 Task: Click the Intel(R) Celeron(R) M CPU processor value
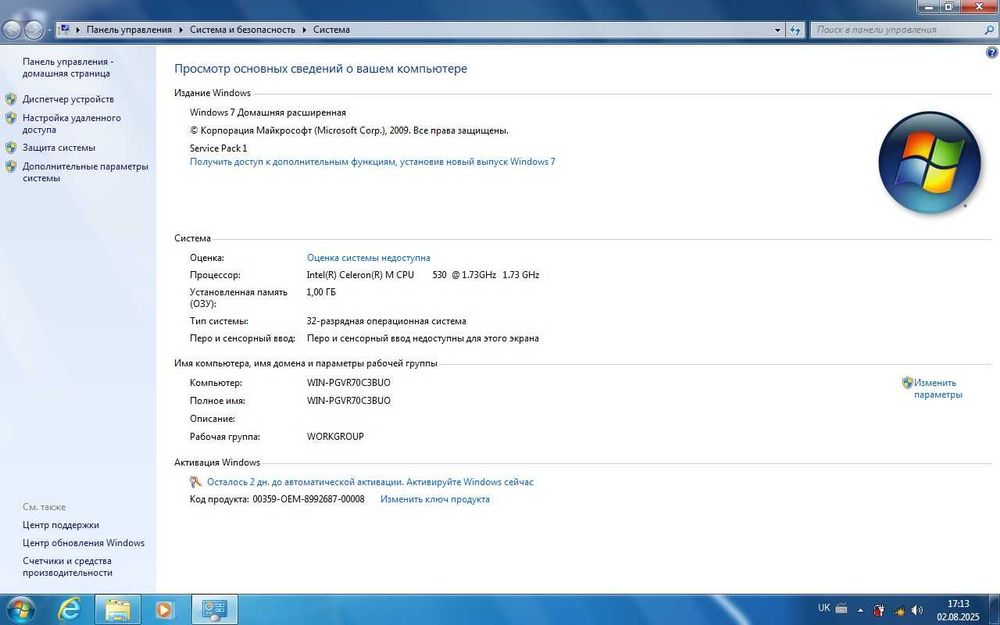423,275
